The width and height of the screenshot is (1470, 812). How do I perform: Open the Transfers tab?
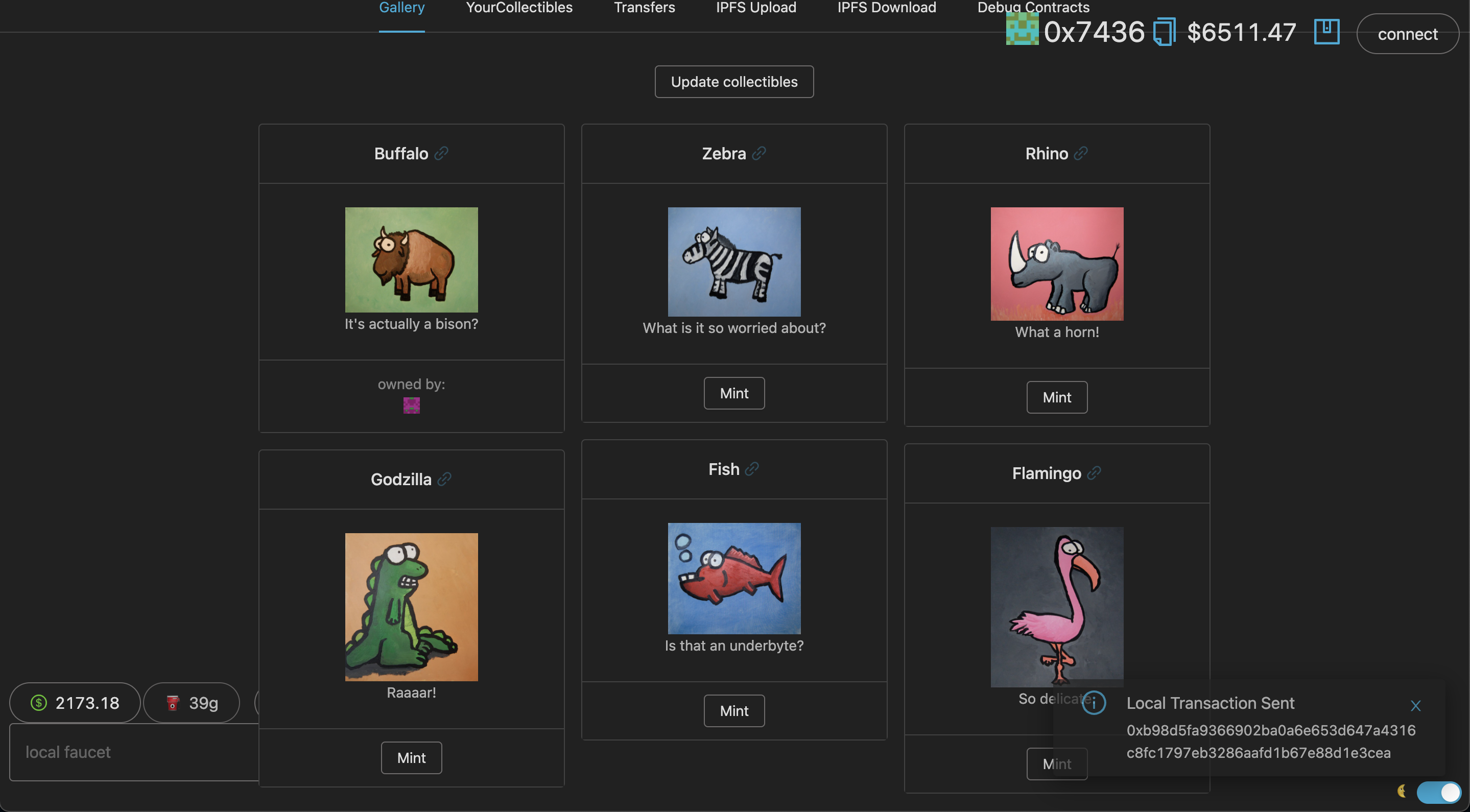pyautogui.click(x=644, y=8)
